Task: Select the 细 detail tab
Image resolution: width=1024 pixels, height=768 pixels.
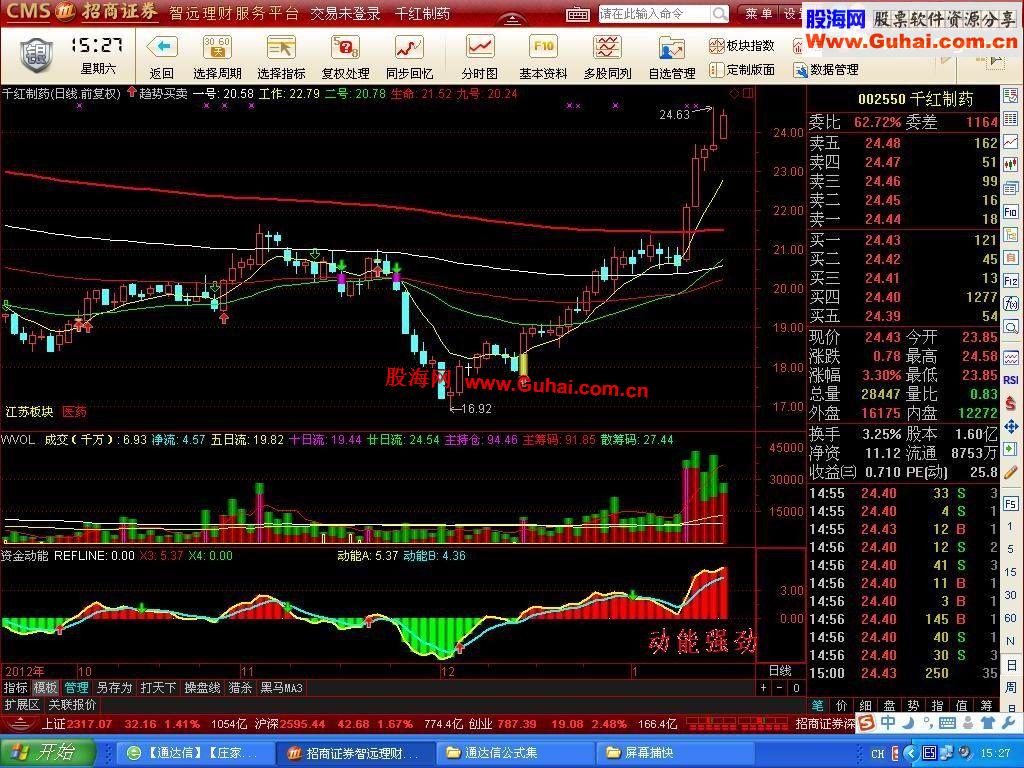Action: pyautogui.click(x=866, y=705)
